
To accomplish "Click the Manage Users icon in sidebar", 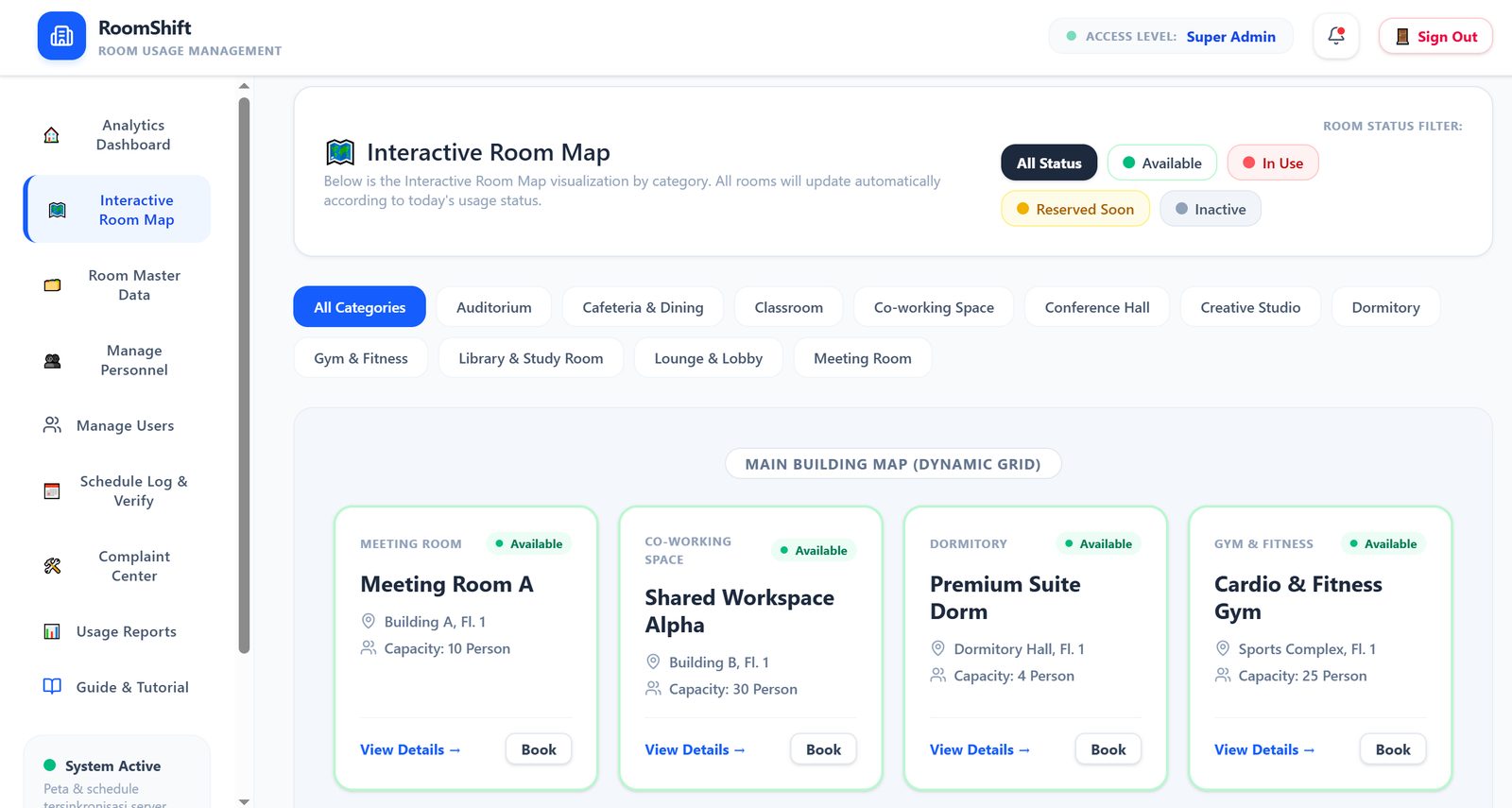I will 52,425.
